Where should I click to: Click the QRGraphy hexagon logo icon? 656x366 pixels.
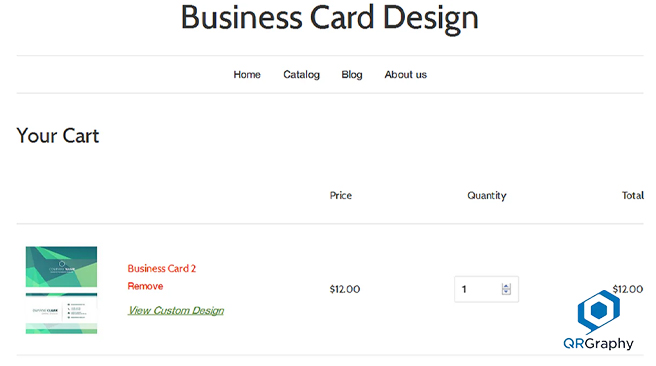click(x=599, y=311)
